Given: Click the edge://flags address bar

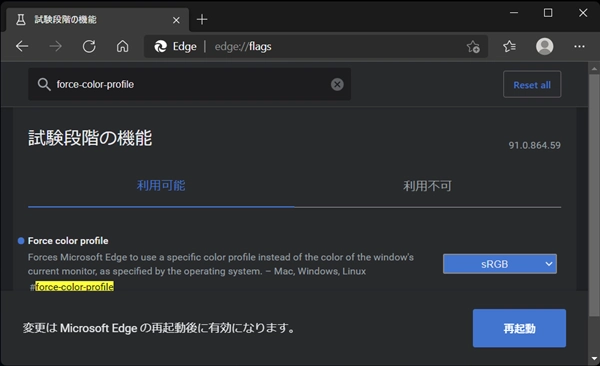Looking at the screenshot, I should (x=316, y=46).
